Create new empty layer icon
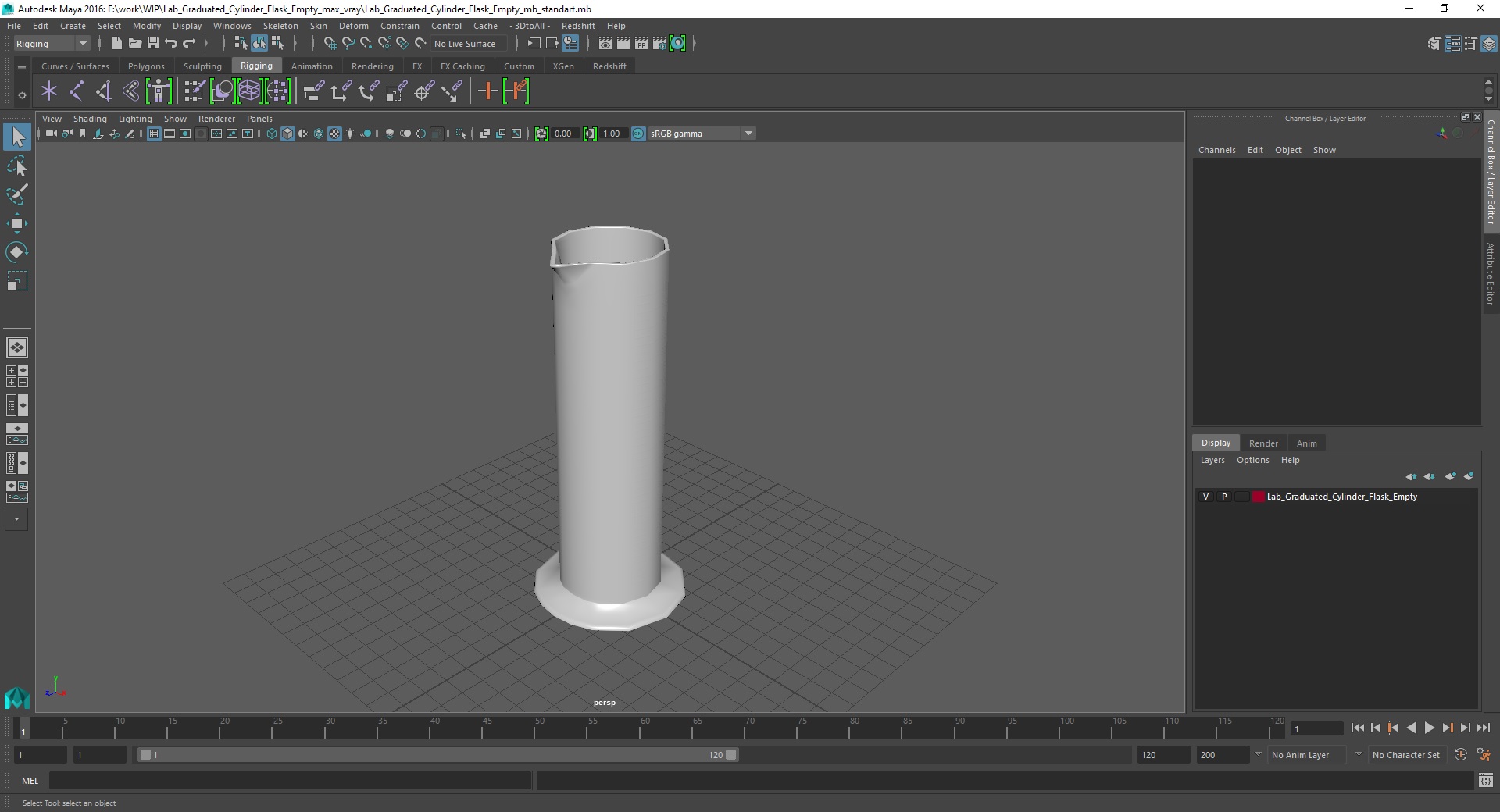This screenshot has width=1500, height=812. pyautogui.click(x=1450, y=476)
